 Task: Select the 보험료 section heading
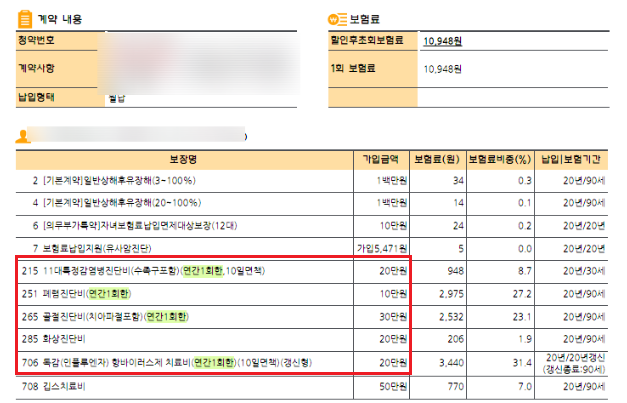click(x=364, y=19)
